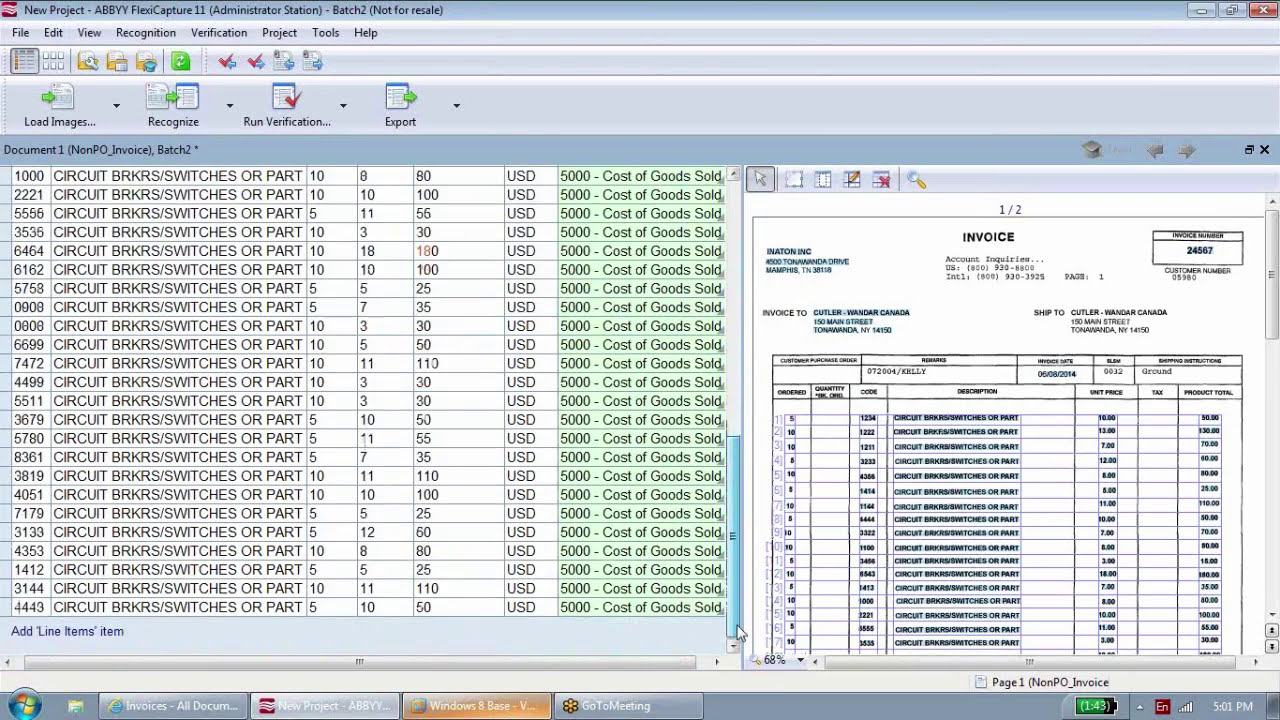Show hidden system tray icons arrow
This screenshot has height=720, width=1280.
tap(1139, 706)
